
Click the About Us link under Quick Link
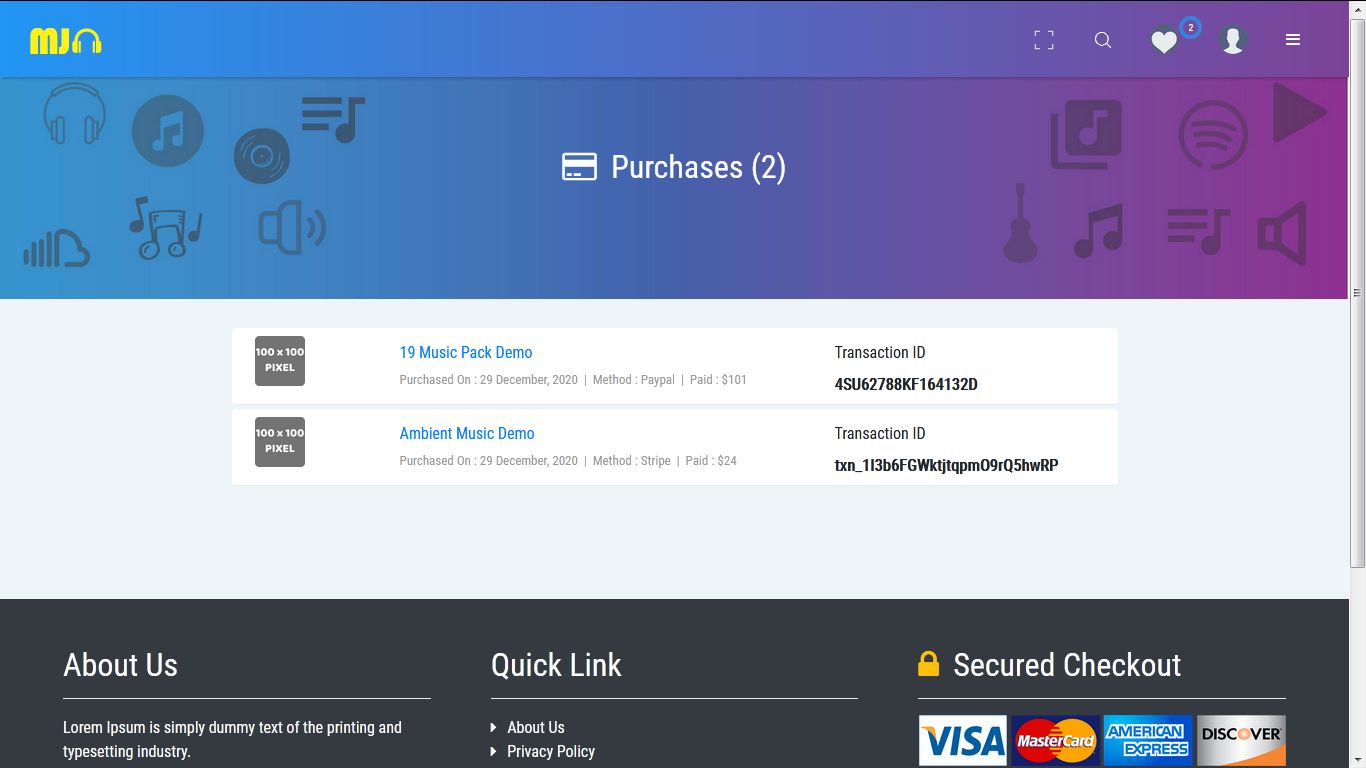coord(536,727)
